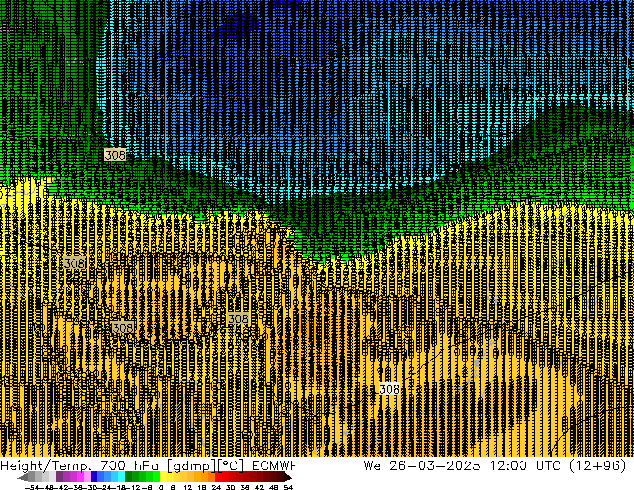Image resolution: width=634 pixels, height=490 pixels.
Task: Click the 0 tick label on the legend
Action: [x=161, y=487]
